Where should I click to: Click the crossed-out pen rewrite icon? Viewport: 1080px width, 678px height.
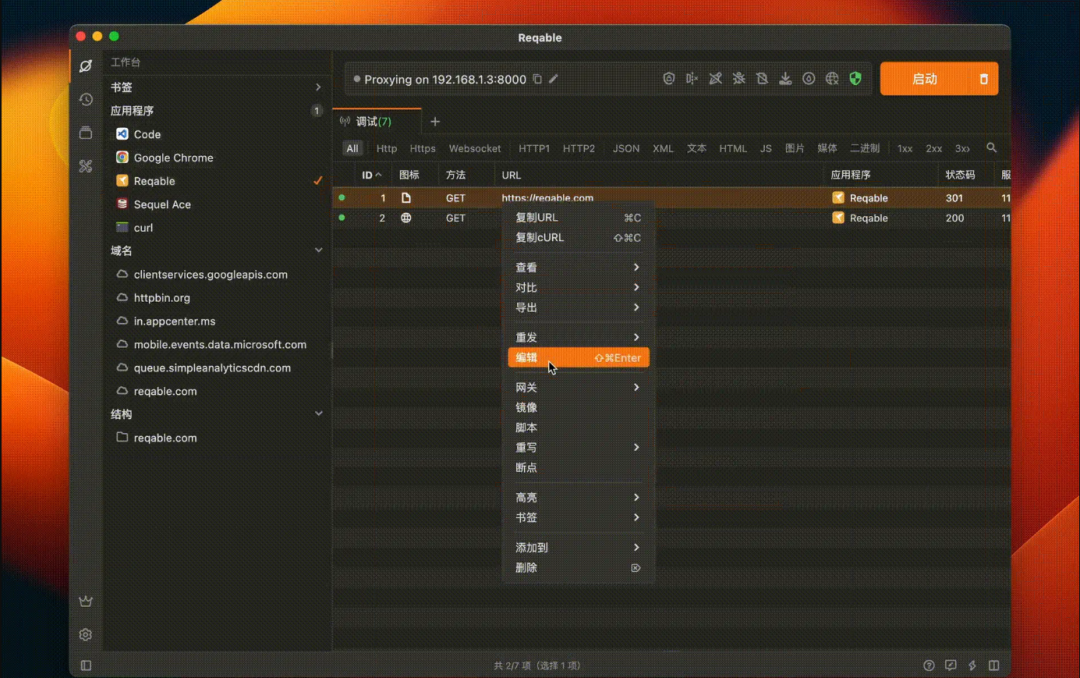[716, 79]
